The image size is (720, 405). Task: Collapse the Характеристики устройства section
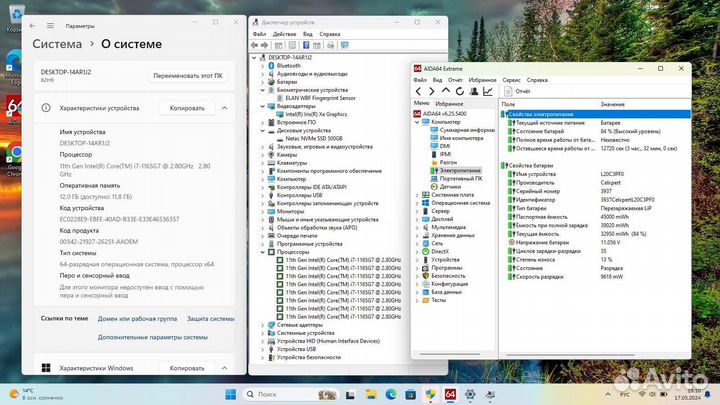pyautogui.click(x=224, y=107)
